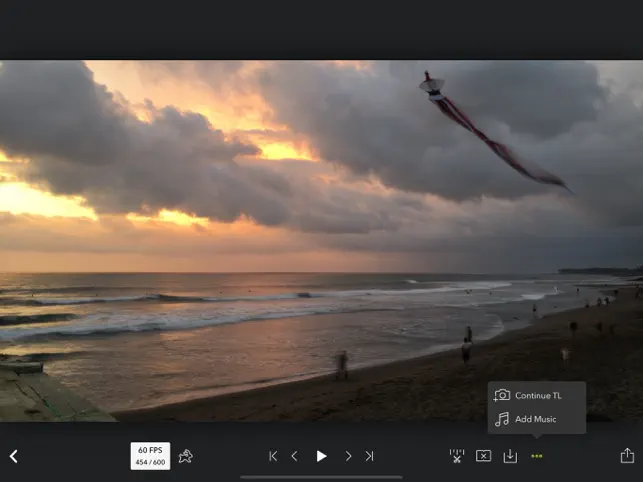643x482 pixels.
Task: Close the green three-dots more menu
Action: 537,456
